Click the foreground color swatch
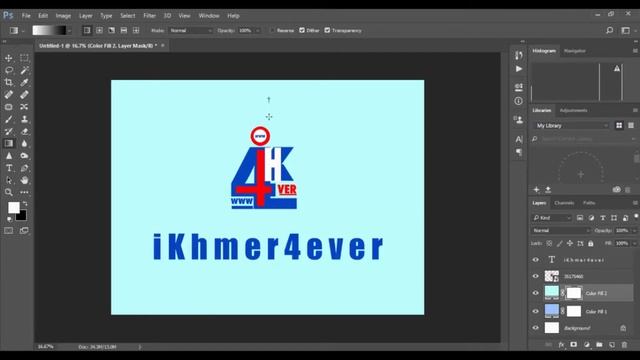Image resolution: width=640 pixels, height=360 pixels. [x=13, y=207]
